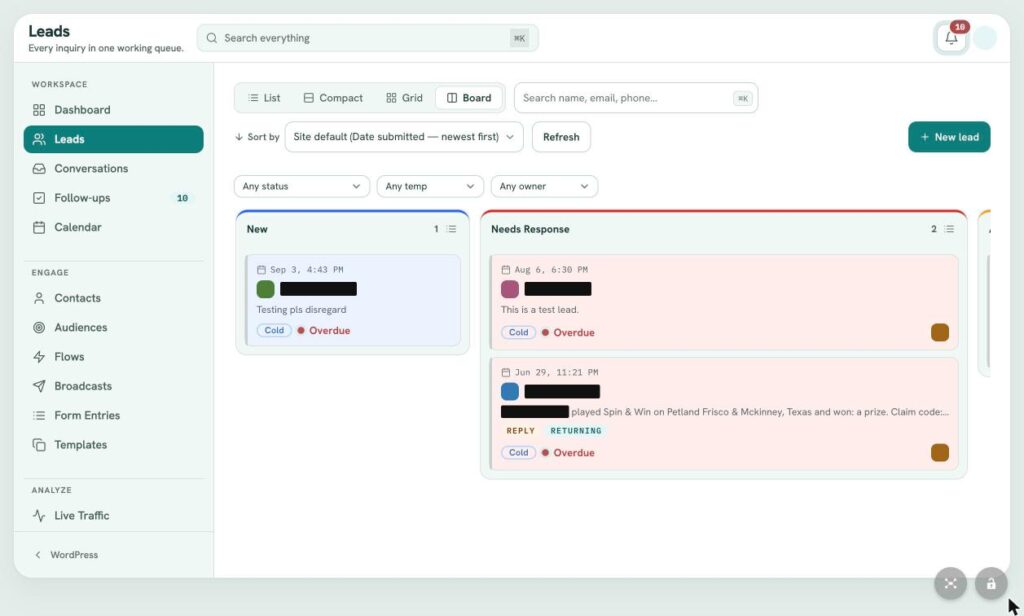Click the Form Entries list icon
Image resolution: width=1024 pixels, height=616 pixels.
pyautogui.click(x=39, y=415)
